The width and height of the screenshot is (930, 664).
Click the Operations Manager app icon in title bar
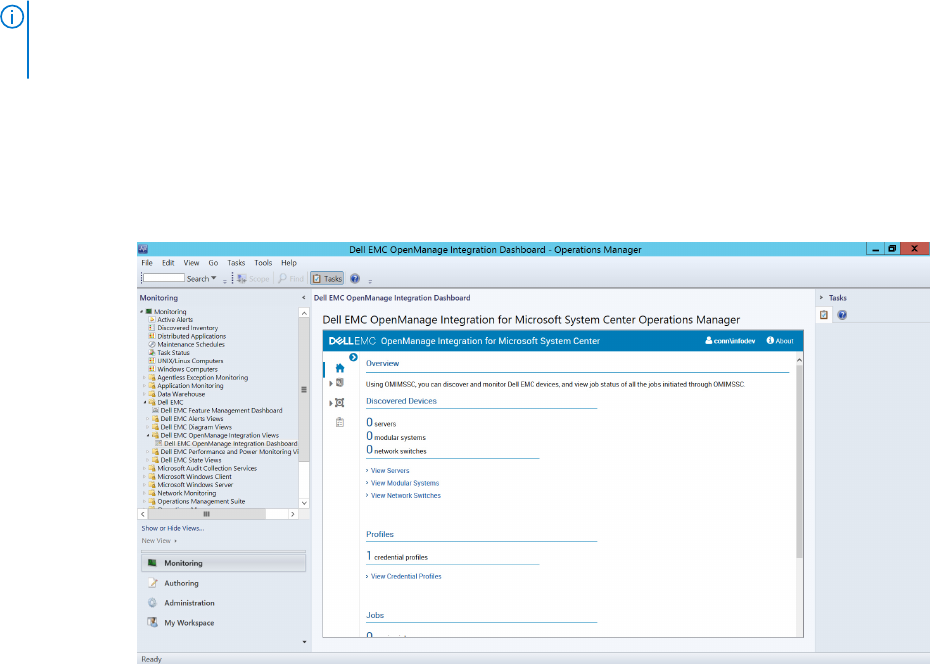tap(143, 249)
